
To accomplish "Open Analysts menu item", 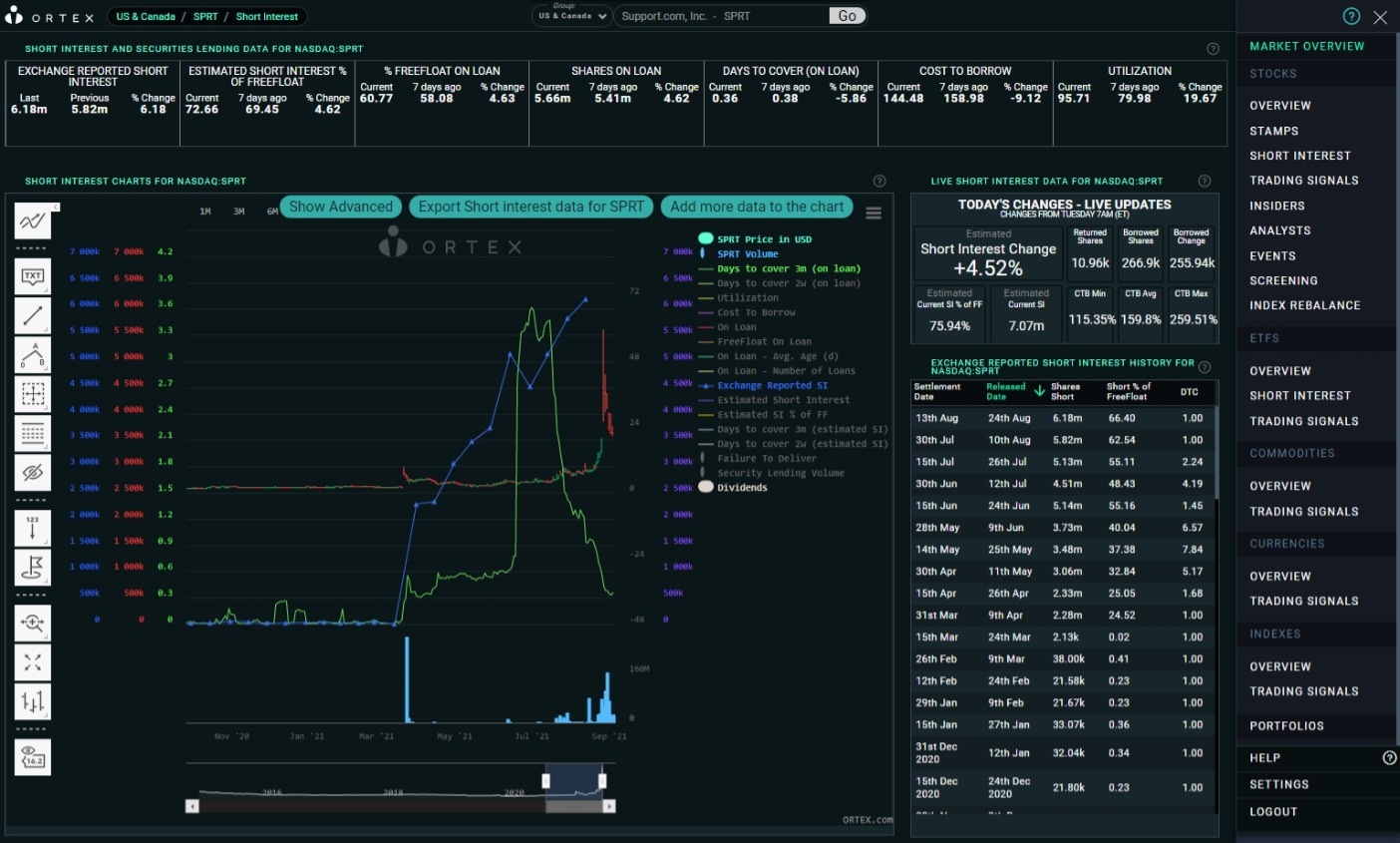I will point(1280,230).
